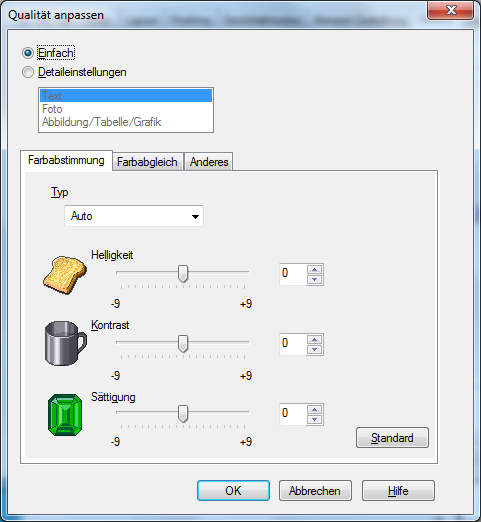Click the green emerald icon beside Sättigung
This screenshot has width=481, height=522.
[x=65, y=415]
